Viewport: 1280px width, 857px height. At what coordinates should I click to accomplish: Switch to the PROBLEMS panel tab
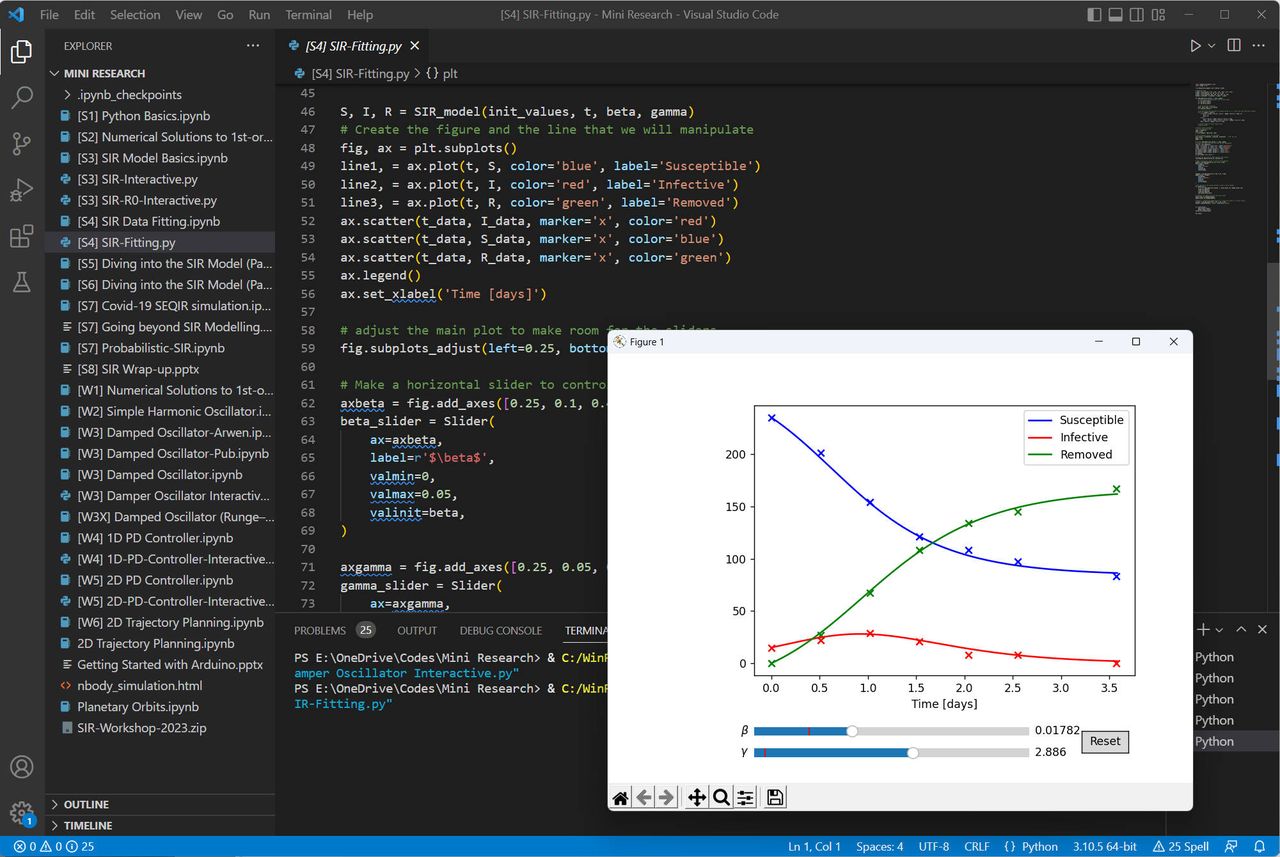pyautogui.click(x=320, y=630)
